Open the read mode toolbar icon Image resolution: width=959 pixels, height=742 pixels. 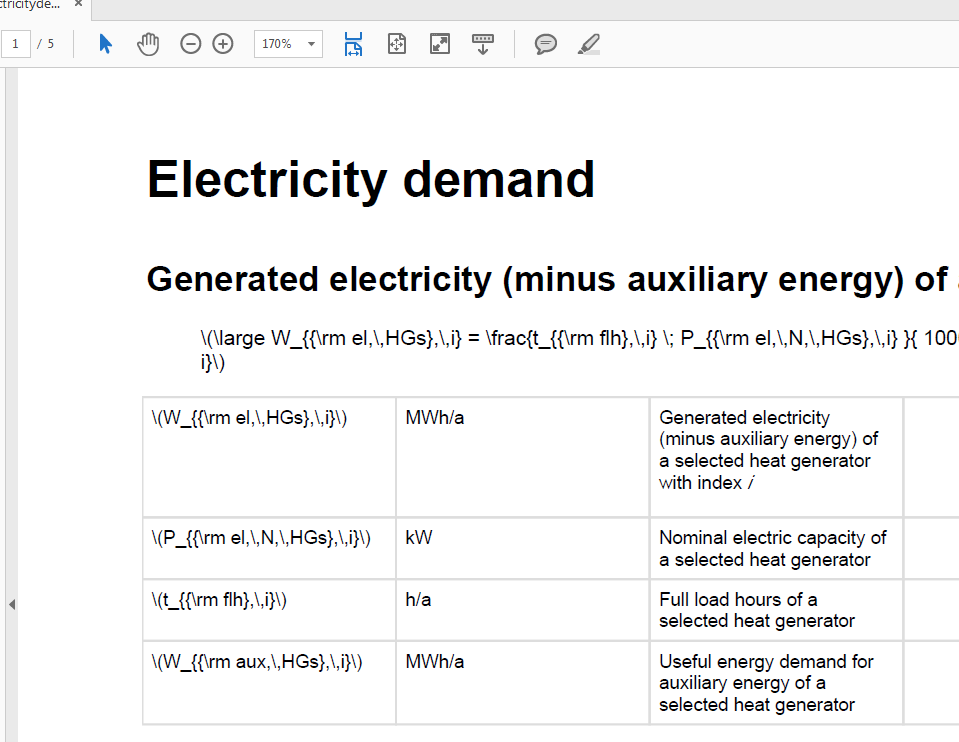(483, 44)
